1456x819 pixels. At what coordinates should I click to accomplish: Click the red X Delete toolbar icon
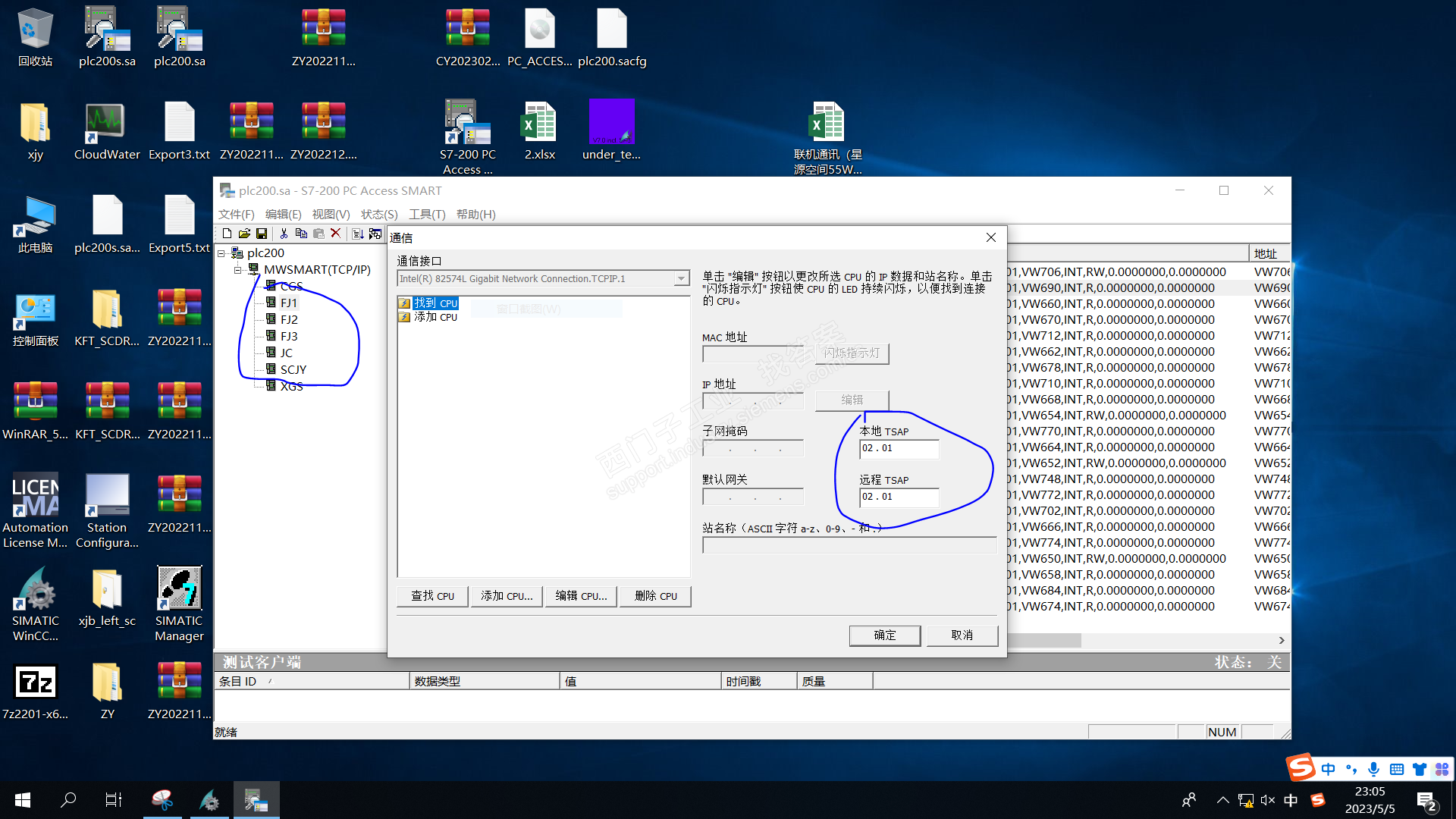tap(336, 234)
